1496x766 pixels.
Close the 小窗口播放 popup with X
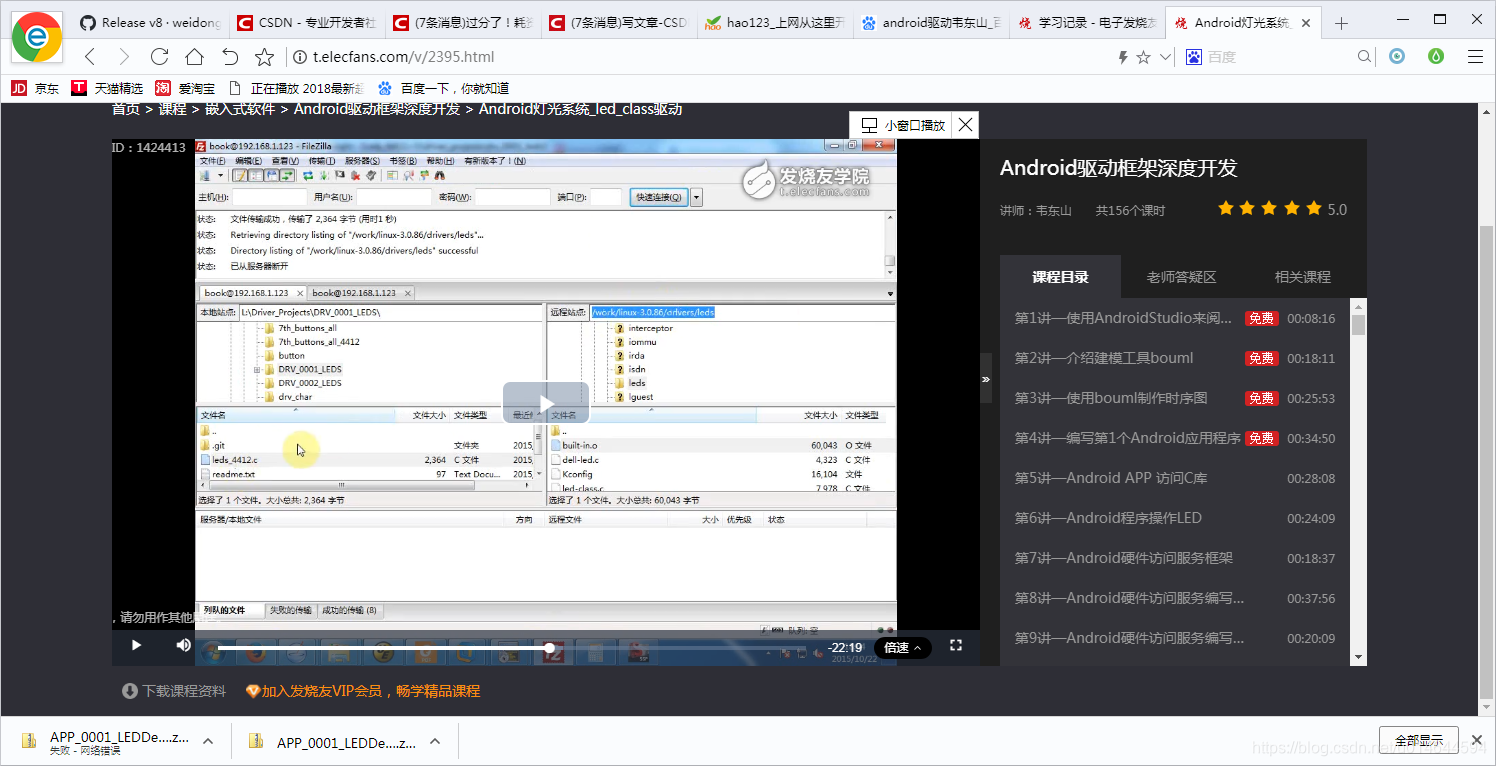click(964, 125)
